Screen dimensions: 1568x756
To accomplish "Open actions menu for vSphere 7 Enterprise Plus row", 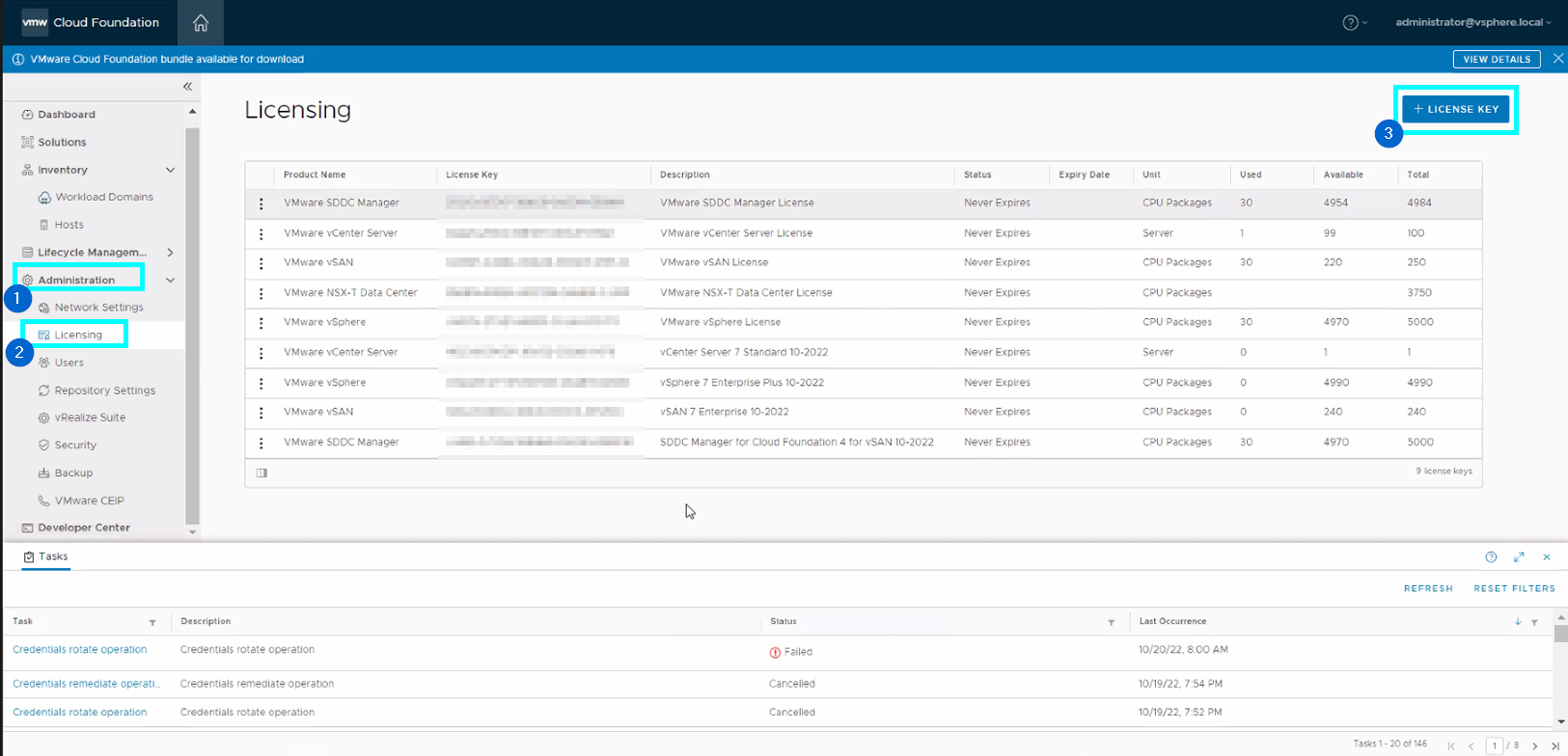I will pos(261,383).
